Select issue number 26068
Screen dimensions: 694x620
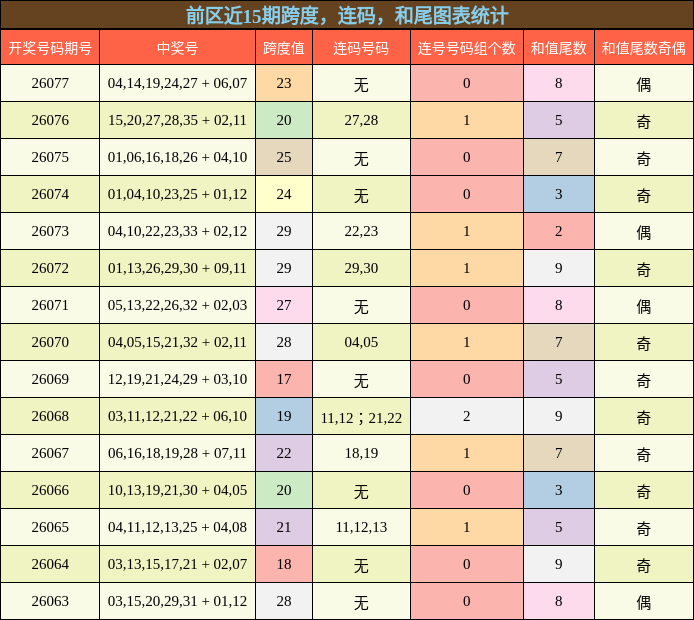pyautogui.click(x=50, y=416)
